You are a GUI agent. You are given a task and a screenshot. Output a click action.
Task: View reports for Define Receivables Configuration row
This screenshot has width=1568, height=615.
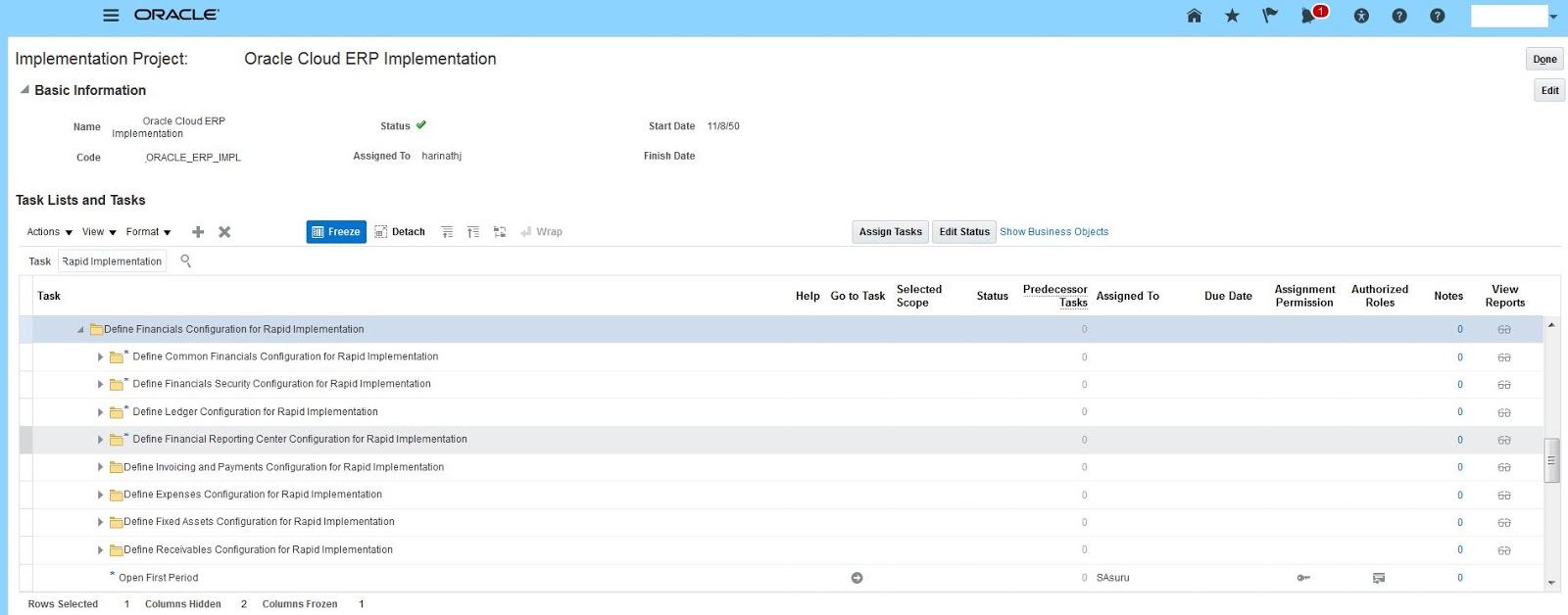(1503, 550)
